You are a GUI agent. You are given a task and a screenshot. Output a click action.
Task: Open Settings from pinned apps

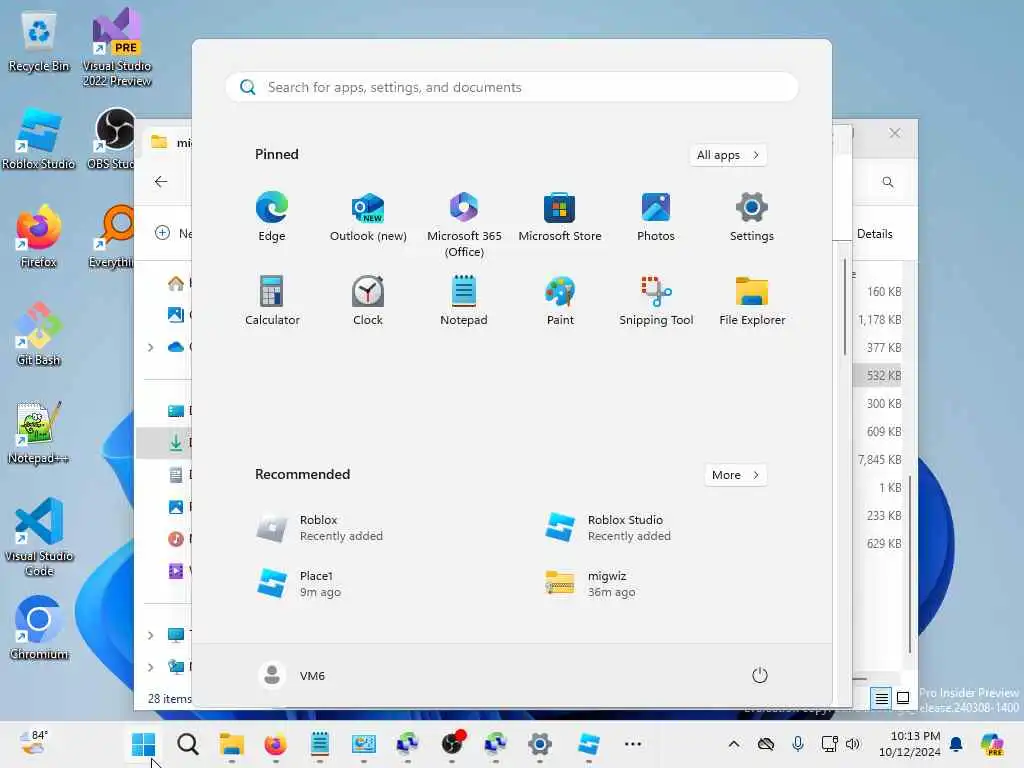pos(752,217)
